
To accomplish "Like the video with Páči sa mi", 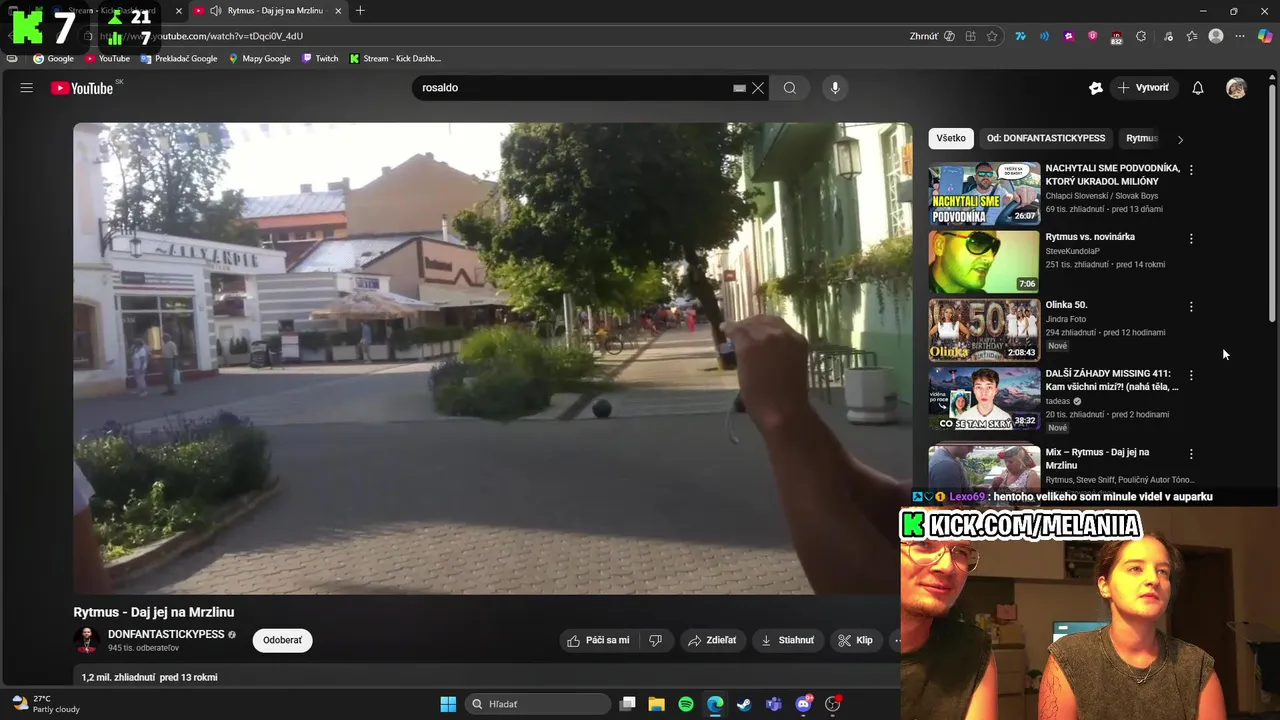I will tap(598, 640).
